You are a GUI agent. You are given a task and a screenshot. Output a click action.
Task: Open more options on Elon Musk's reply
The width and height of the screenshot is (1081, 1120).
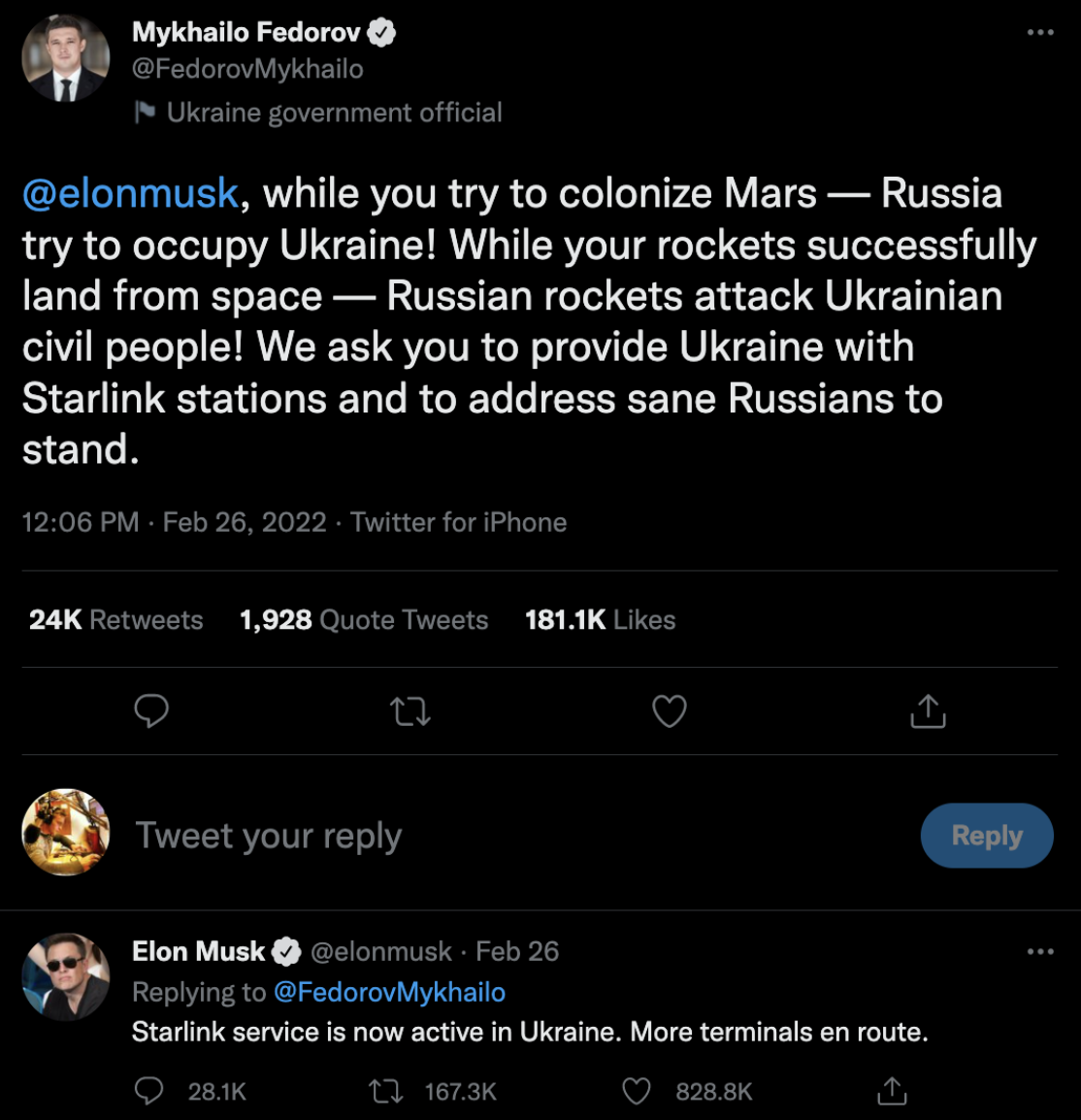(x=1040, y=951)
